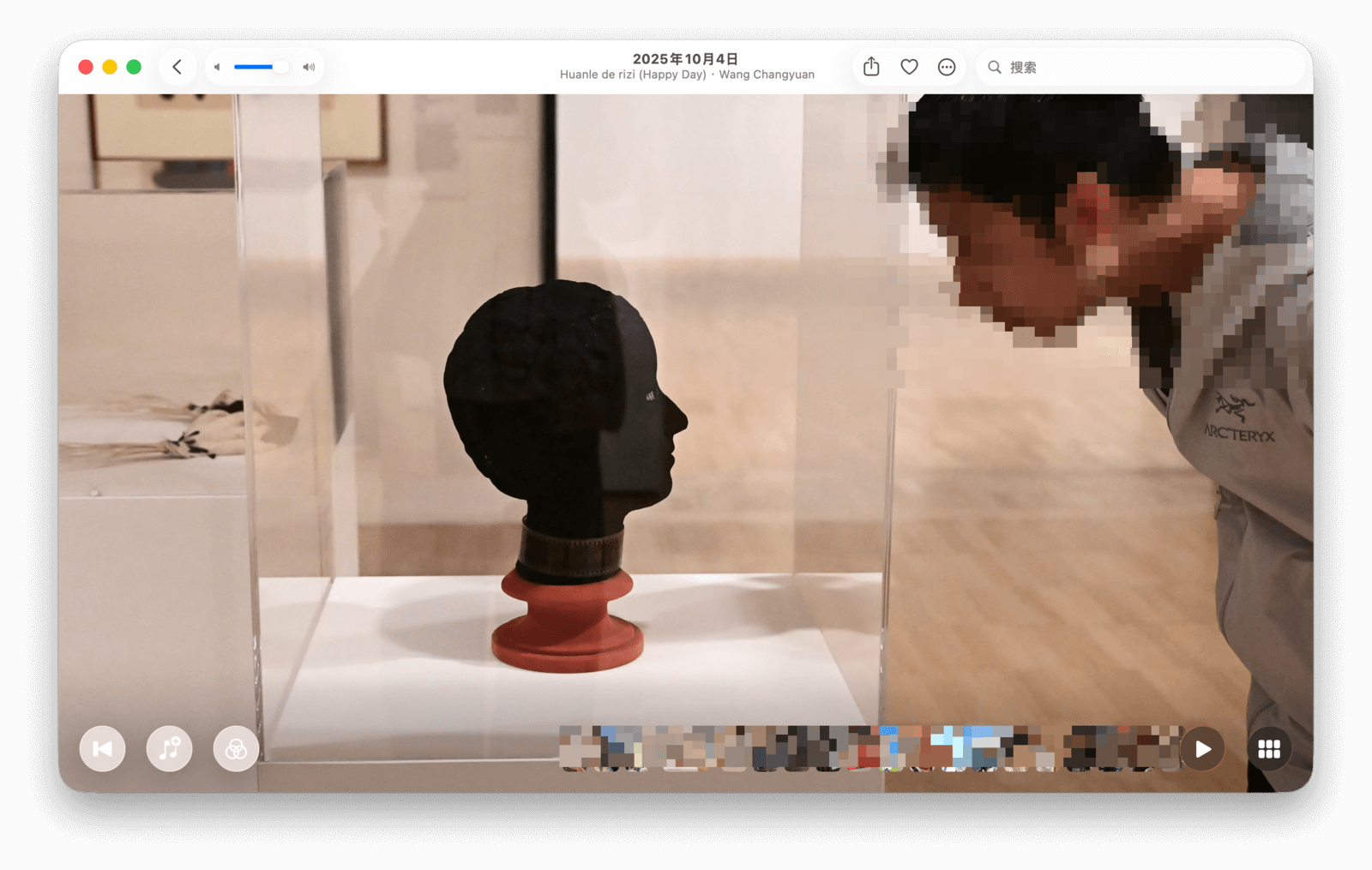Click the high volume speaker icon
The image size is (1372, 870).
[x=309, y=67]
